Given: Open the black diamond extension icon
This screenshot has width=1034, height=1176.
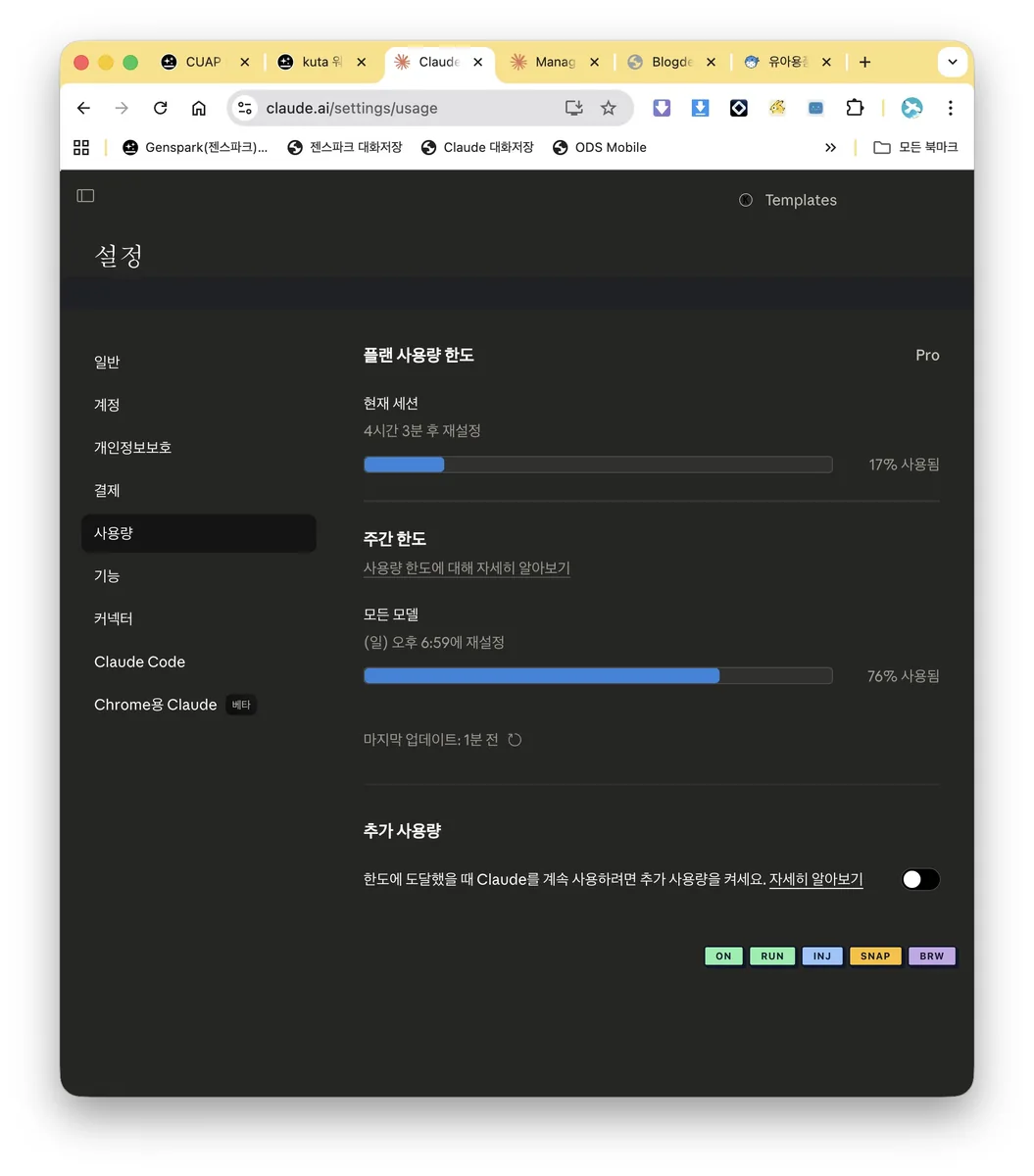Looking at the screenshot, I should [739, 108].
